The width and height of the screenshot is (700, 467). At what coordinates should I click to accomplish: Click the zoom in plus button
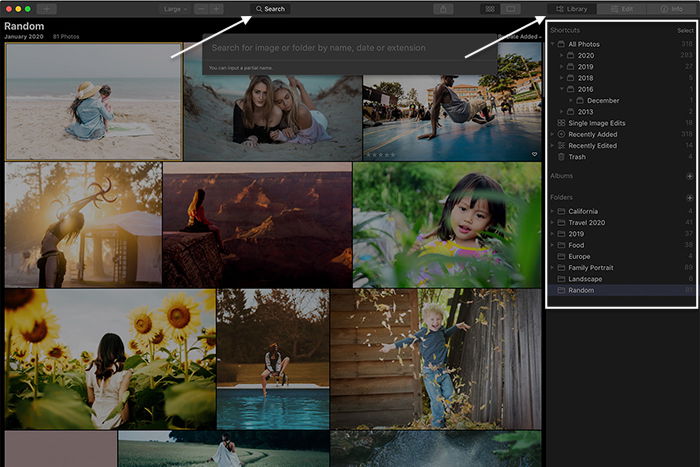click(217, 9)
